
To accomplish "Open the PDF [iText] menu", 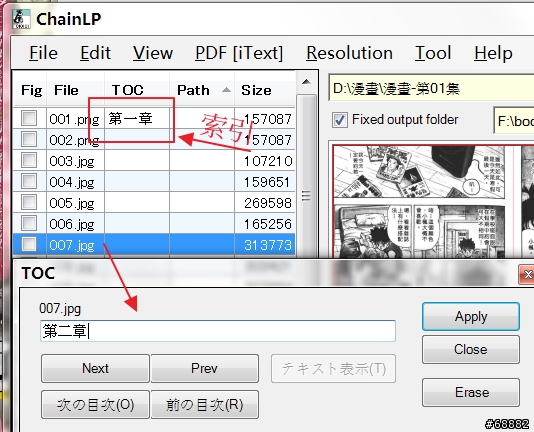I will (239, 53).
